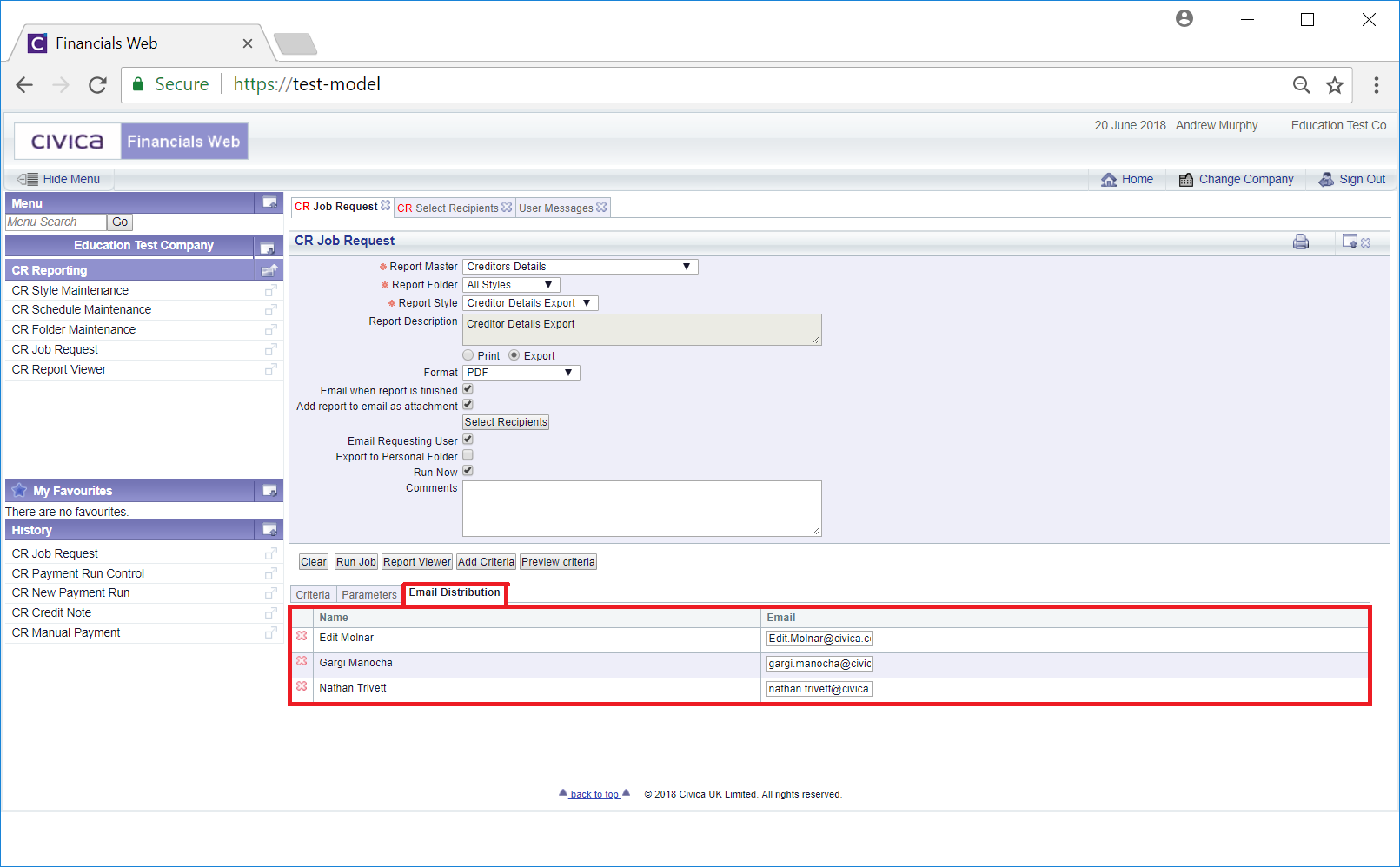Viewport: 1400px width, 867px height.
Task: Click the Hide Menu button
Action: coord(59,180)
